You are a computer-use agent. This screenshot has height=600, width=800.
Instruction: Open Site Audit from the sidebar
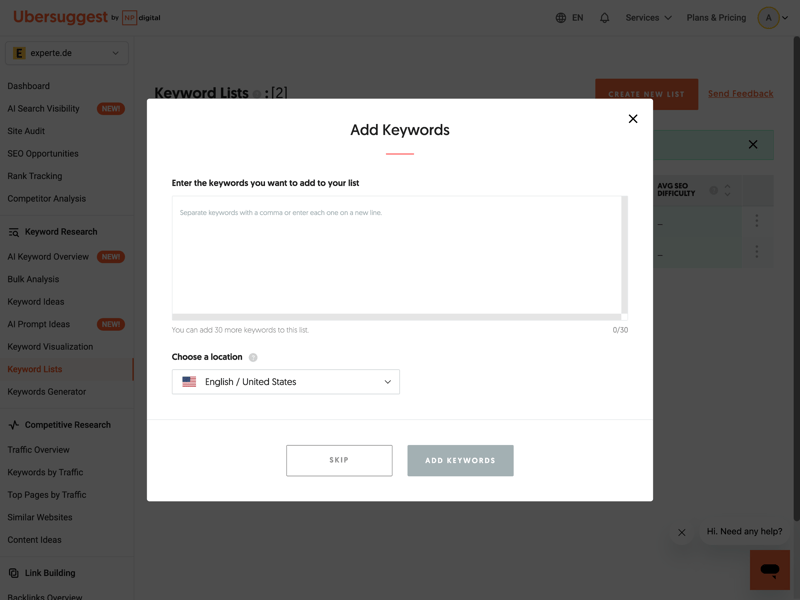click(x=26, y=131)
